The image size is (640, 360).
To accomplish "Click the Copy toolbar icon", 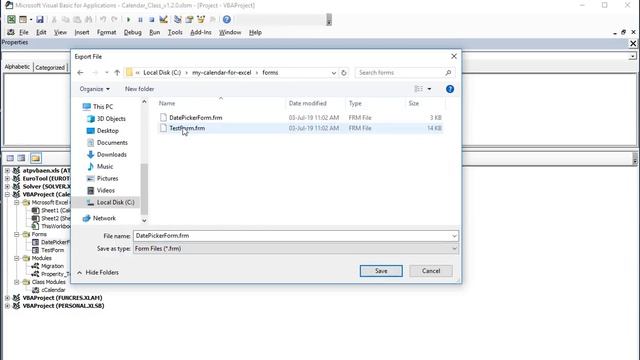I will (65, 19).
